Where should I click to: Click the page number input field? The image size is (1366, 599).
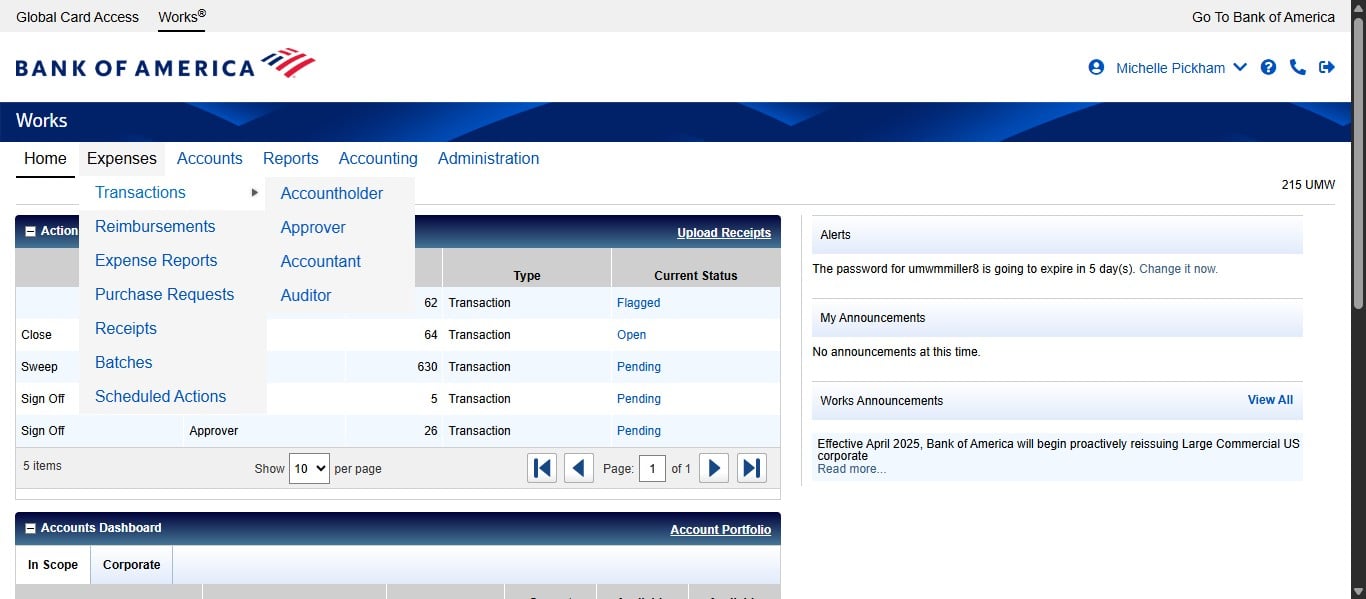pyautogui.click(x=652, y=468)
